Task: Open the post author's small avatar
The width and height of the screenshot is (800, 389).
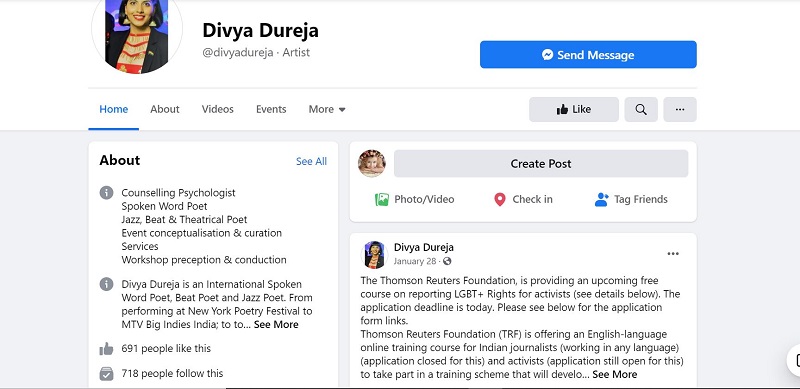Action: [x=374, y=254]
